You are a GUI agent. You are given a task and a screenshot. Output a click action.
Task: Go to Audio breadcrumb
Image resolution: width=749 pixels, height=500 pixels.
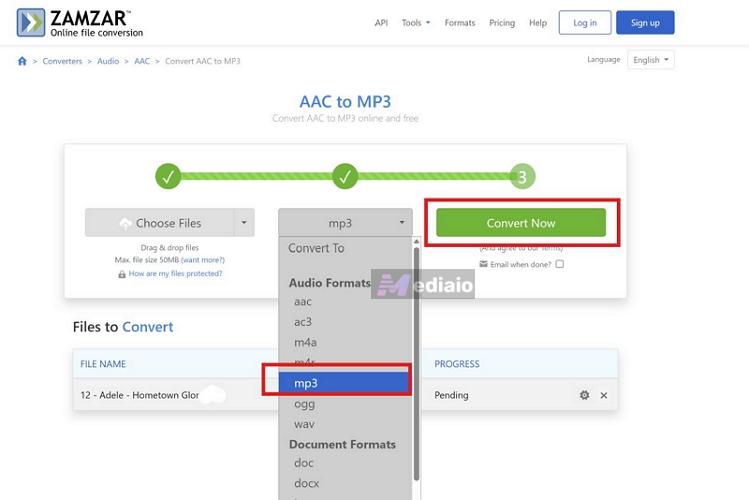click(x=108, y=61)
